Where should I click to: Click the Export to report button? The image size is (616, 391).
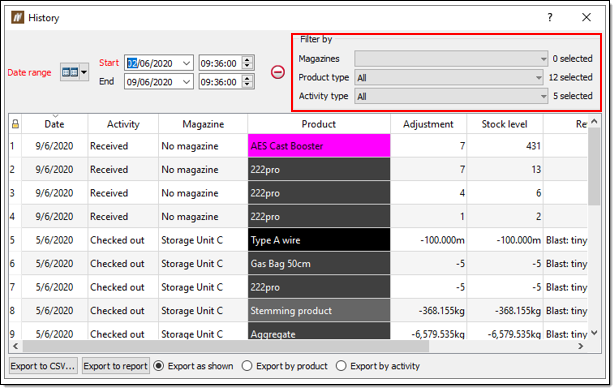click(116, 366)
